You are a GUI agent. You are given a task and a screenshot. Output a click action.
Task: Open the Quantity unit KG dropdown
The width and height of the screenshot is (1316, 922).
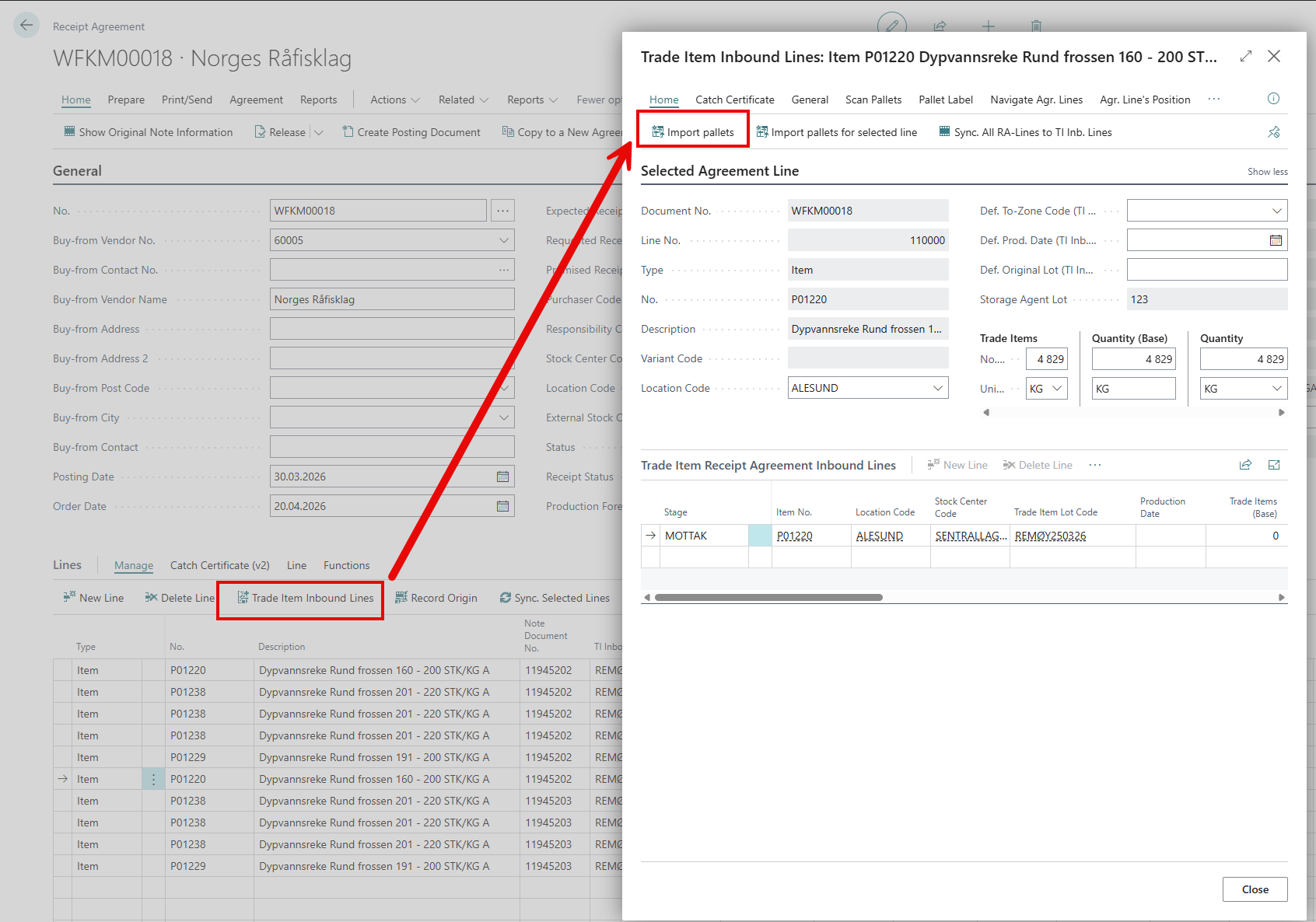1276,389
